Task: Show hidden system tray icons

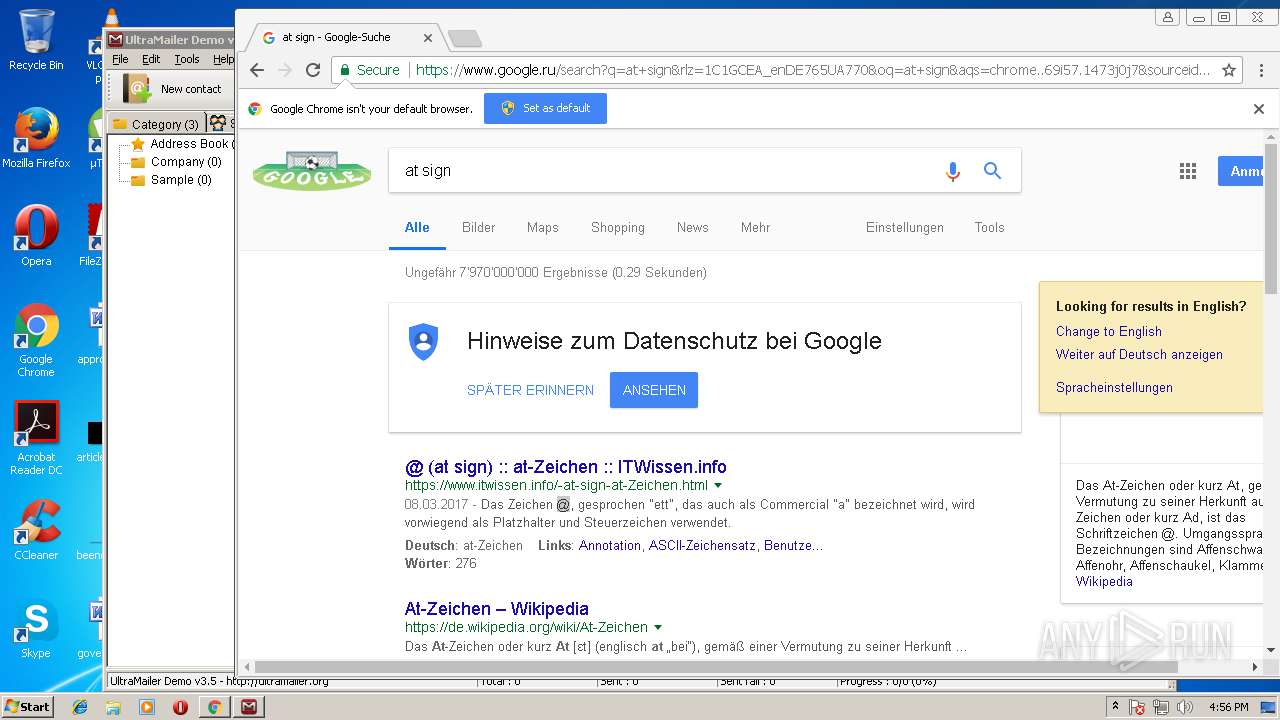Action: pos(1116,707)
